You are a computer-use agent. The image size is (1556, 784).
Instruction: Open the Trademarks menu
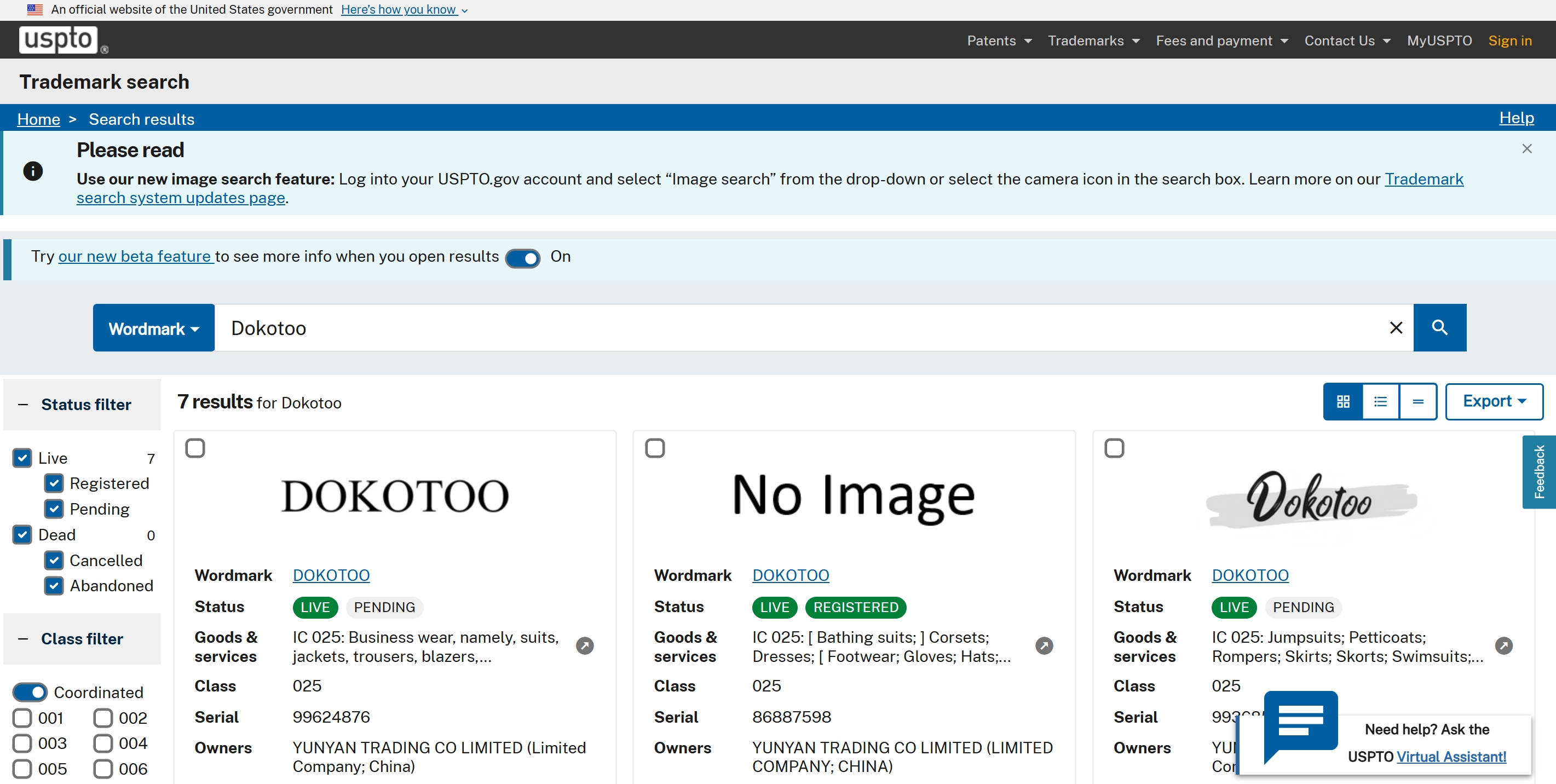[x=1093, y=41]
